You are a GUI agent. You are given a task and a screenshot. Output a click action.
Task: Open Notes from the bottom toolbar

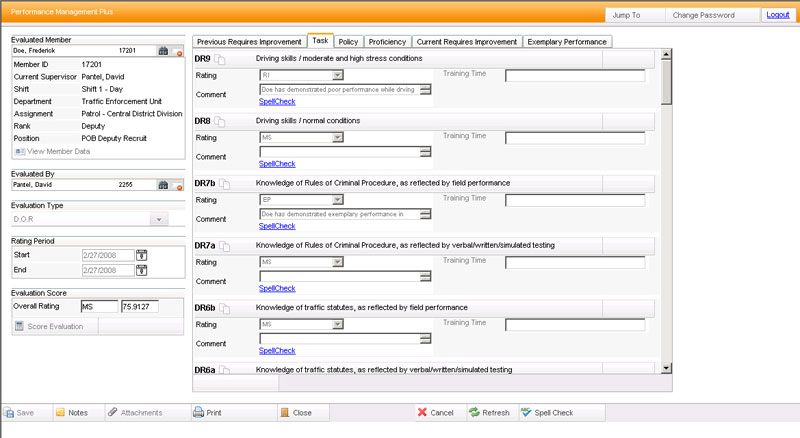pyautogui.click(x=61, y=412)
